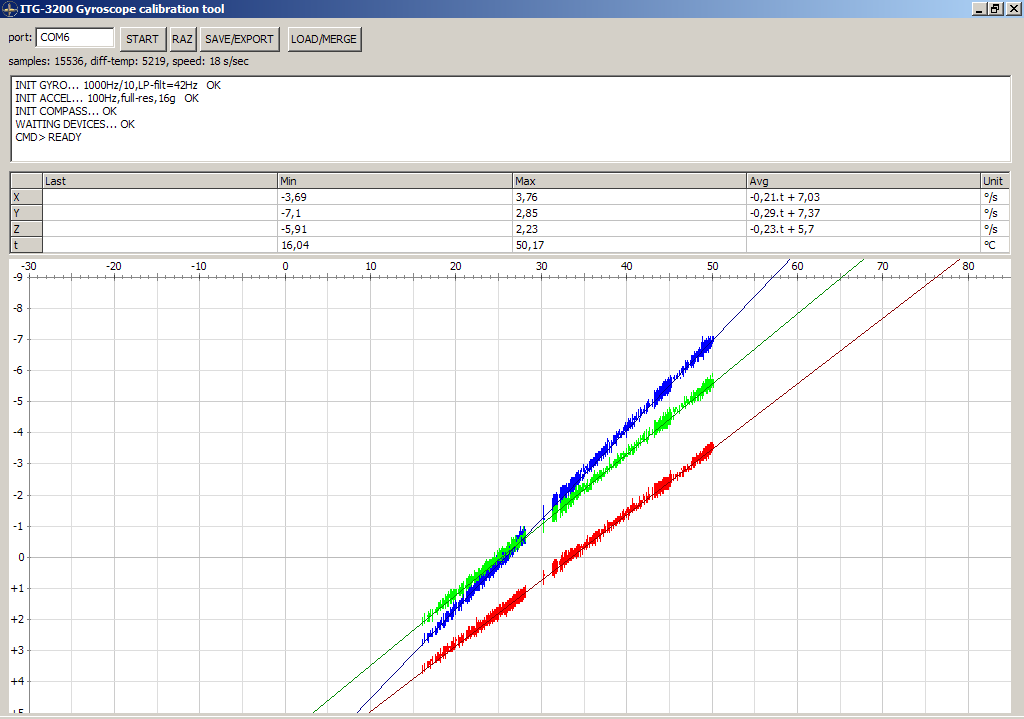The image size is (1024, 719).
Task: Click the INIT COMPASS log line
Action: point(66,112)
